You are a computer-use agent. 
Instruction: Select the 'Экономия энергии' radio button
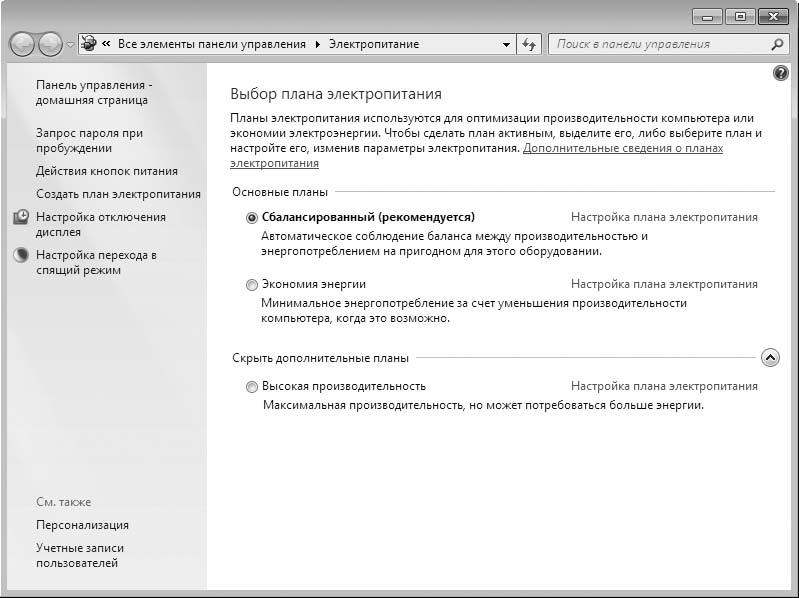252,285
